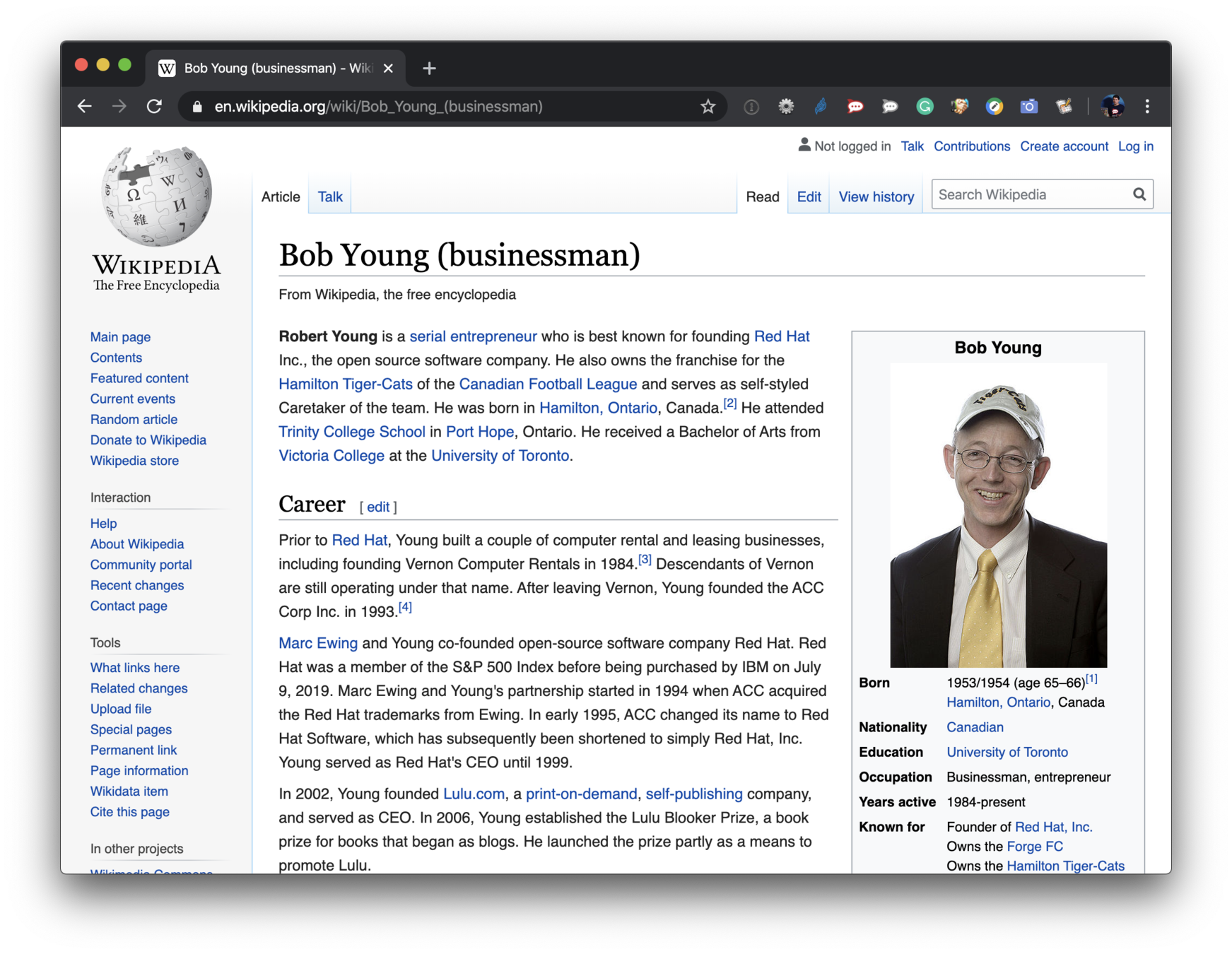
Task: Open the Wikipedia store link
Action: click(134, 460)
